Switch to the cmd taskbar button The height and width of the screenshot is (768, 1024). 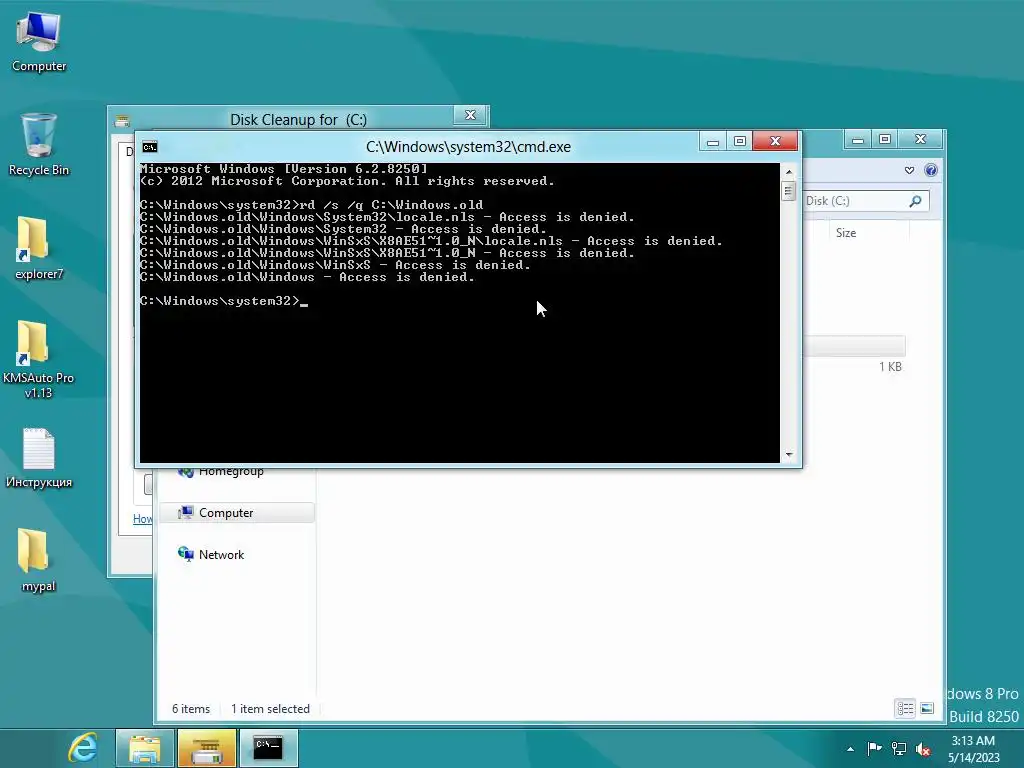tap(268, 748)
